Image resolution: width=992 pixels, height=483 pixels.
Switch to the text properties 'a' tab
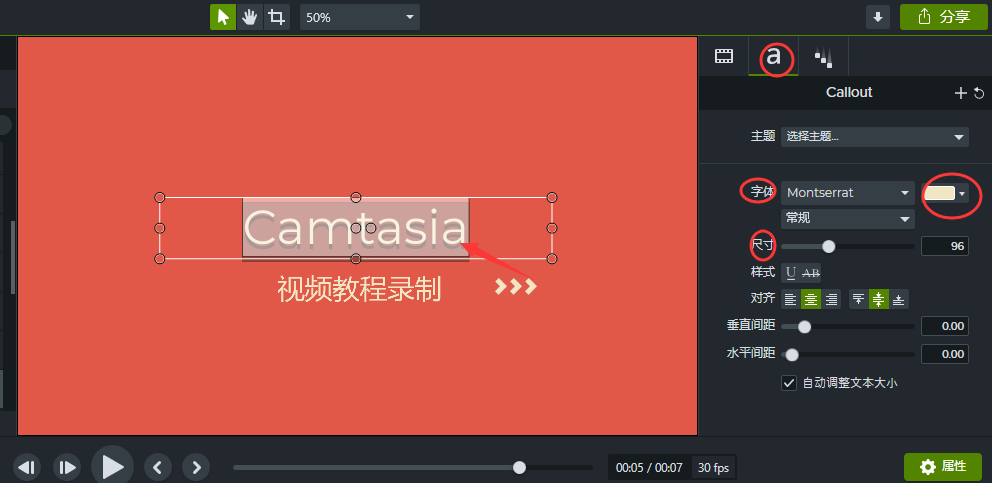(773, 57)
